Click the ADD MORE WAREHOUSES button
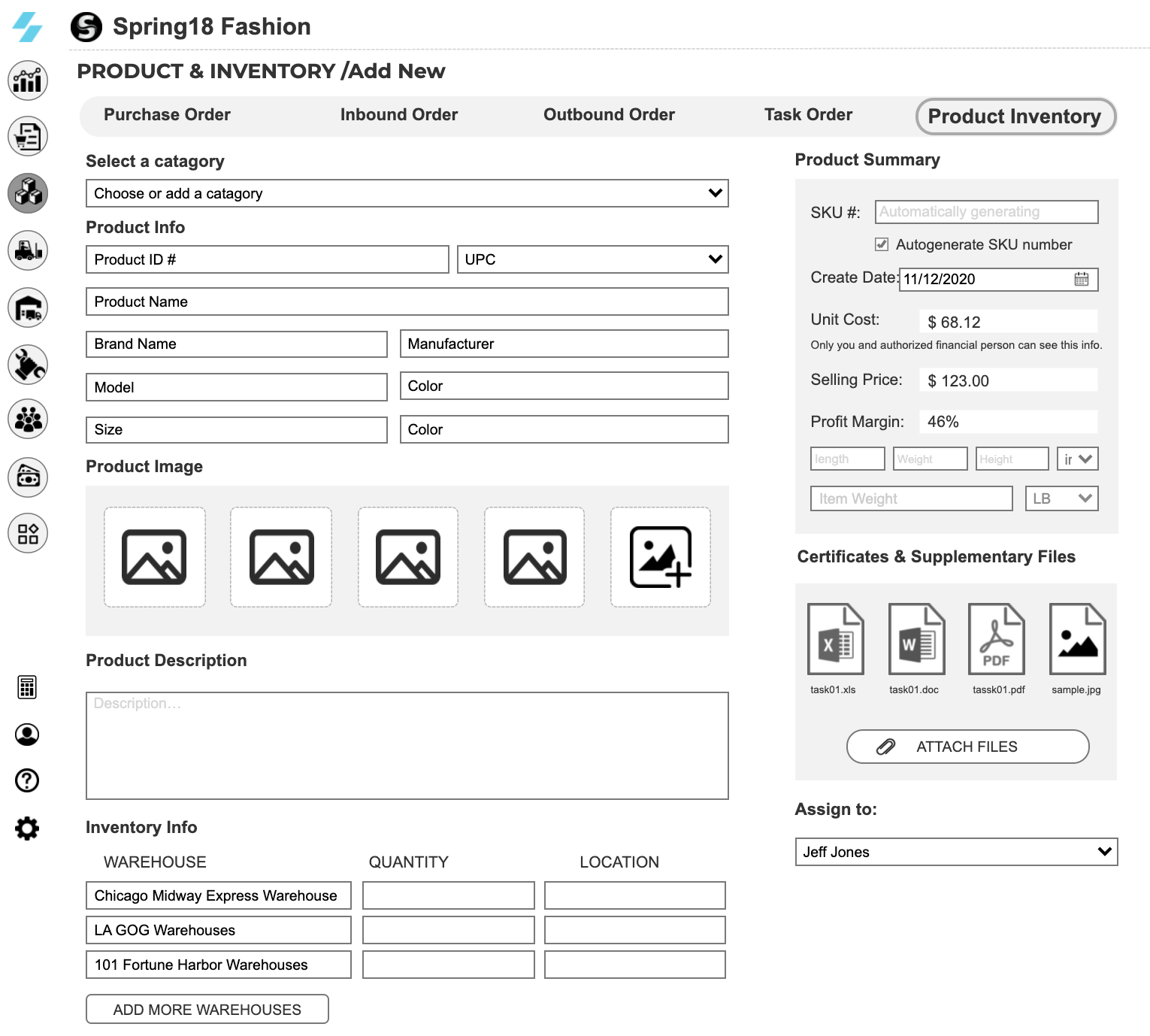Image resolution: width=1150 pixels, height=1036 pixels. (207, 1009)
